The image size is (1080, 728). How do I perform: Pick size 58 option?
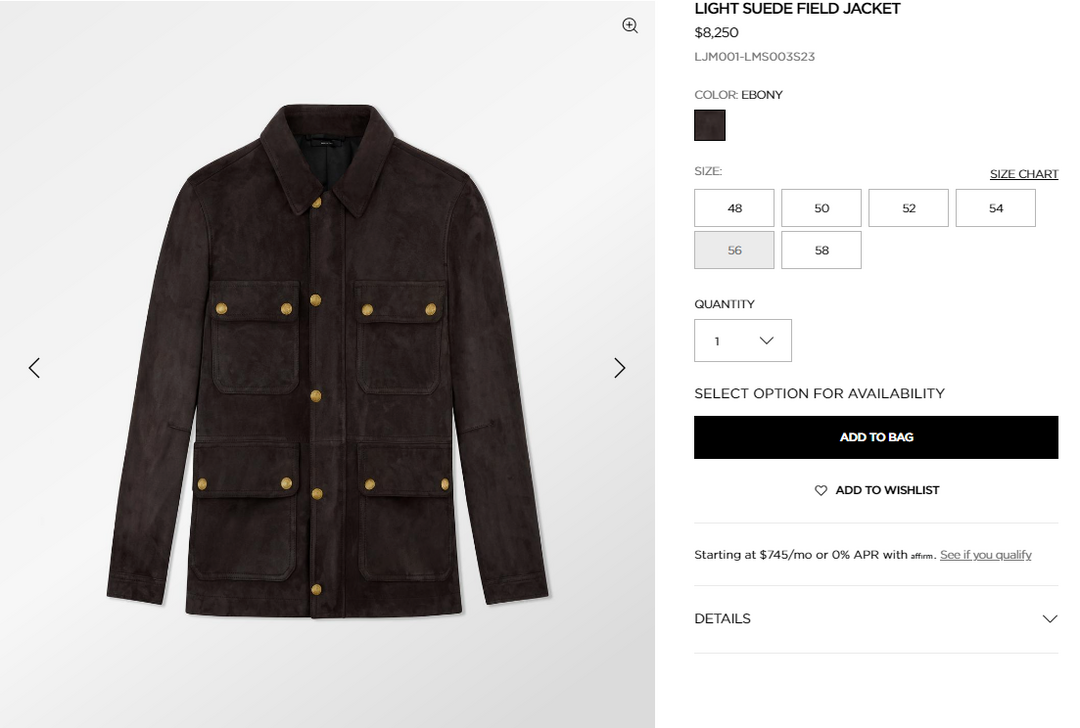coord(821,250)
